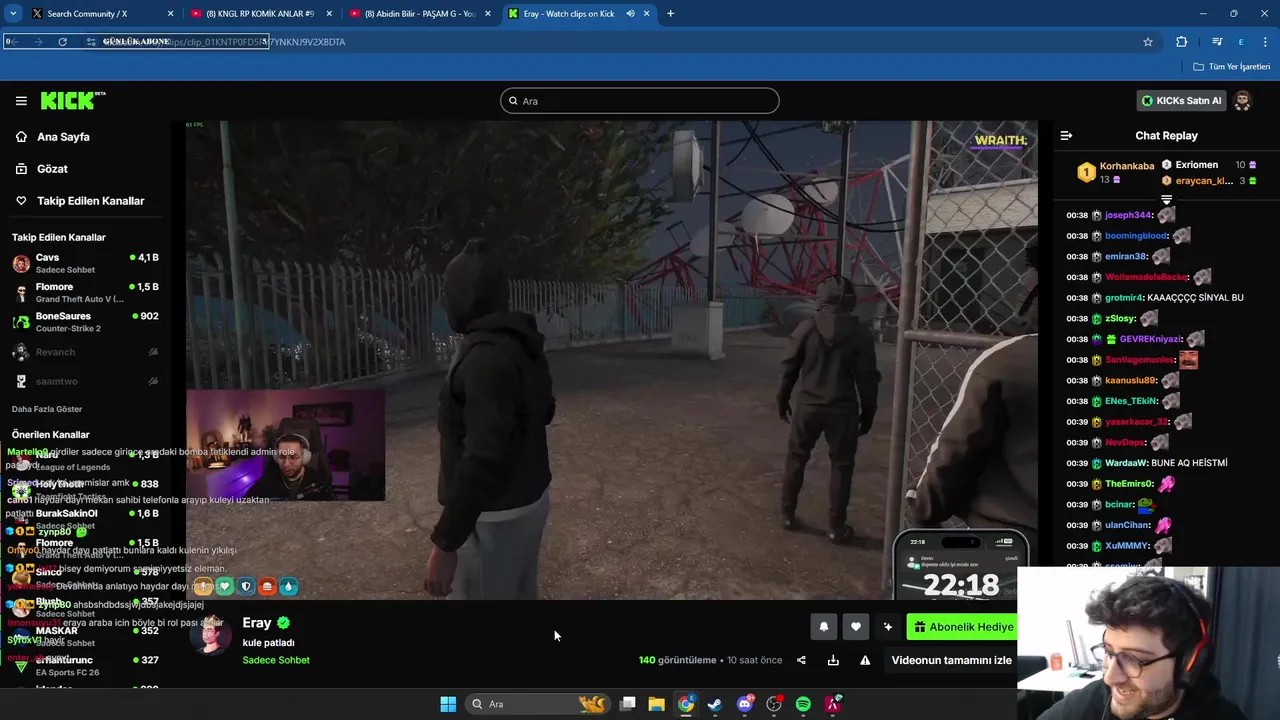The width and height of the screenshot is (1280, 720).
Task: Click chat username grotmir4
Action: tap(1124, 298)
